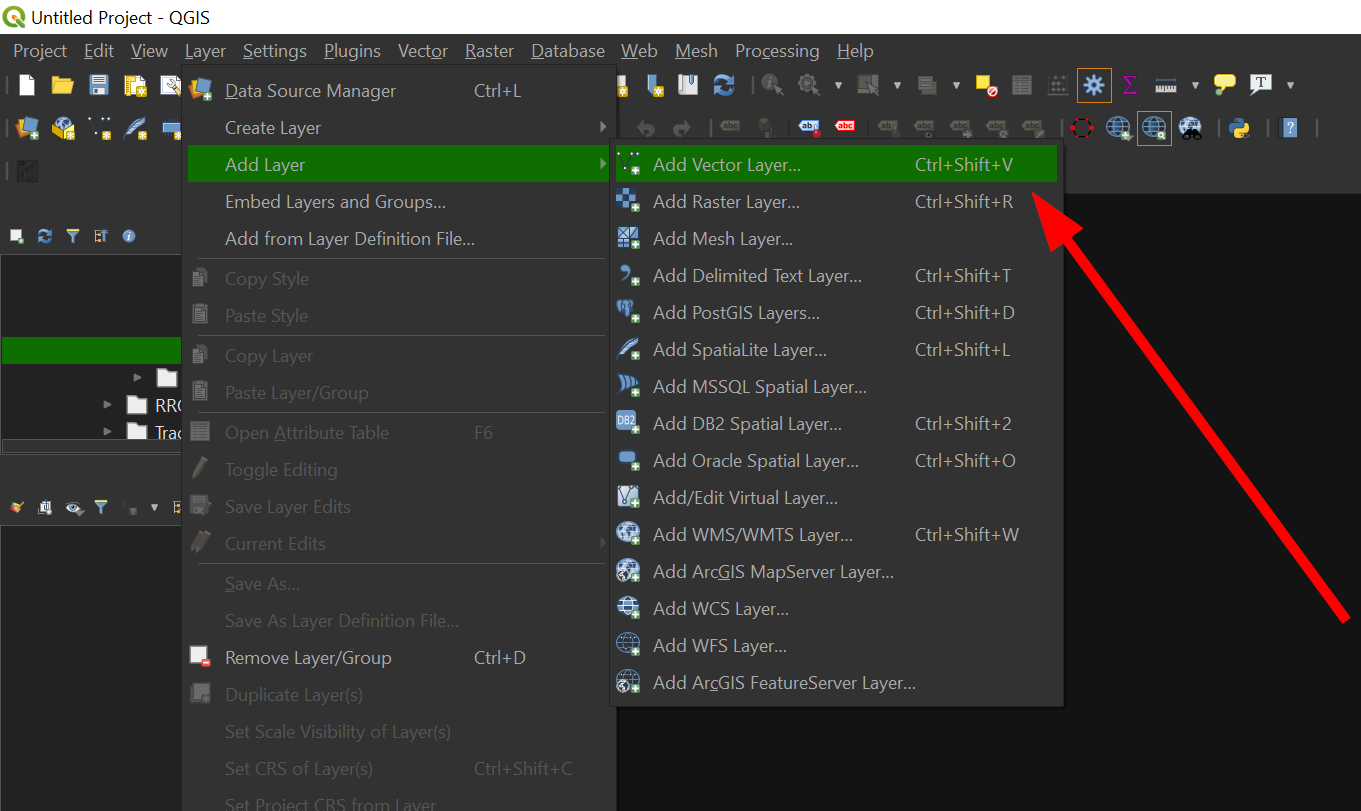Image resolution: width=1361 pixels, height=811 pixels.
Task: Click the layers panel Filter Legend funnel
Action: tap(101, 508)
